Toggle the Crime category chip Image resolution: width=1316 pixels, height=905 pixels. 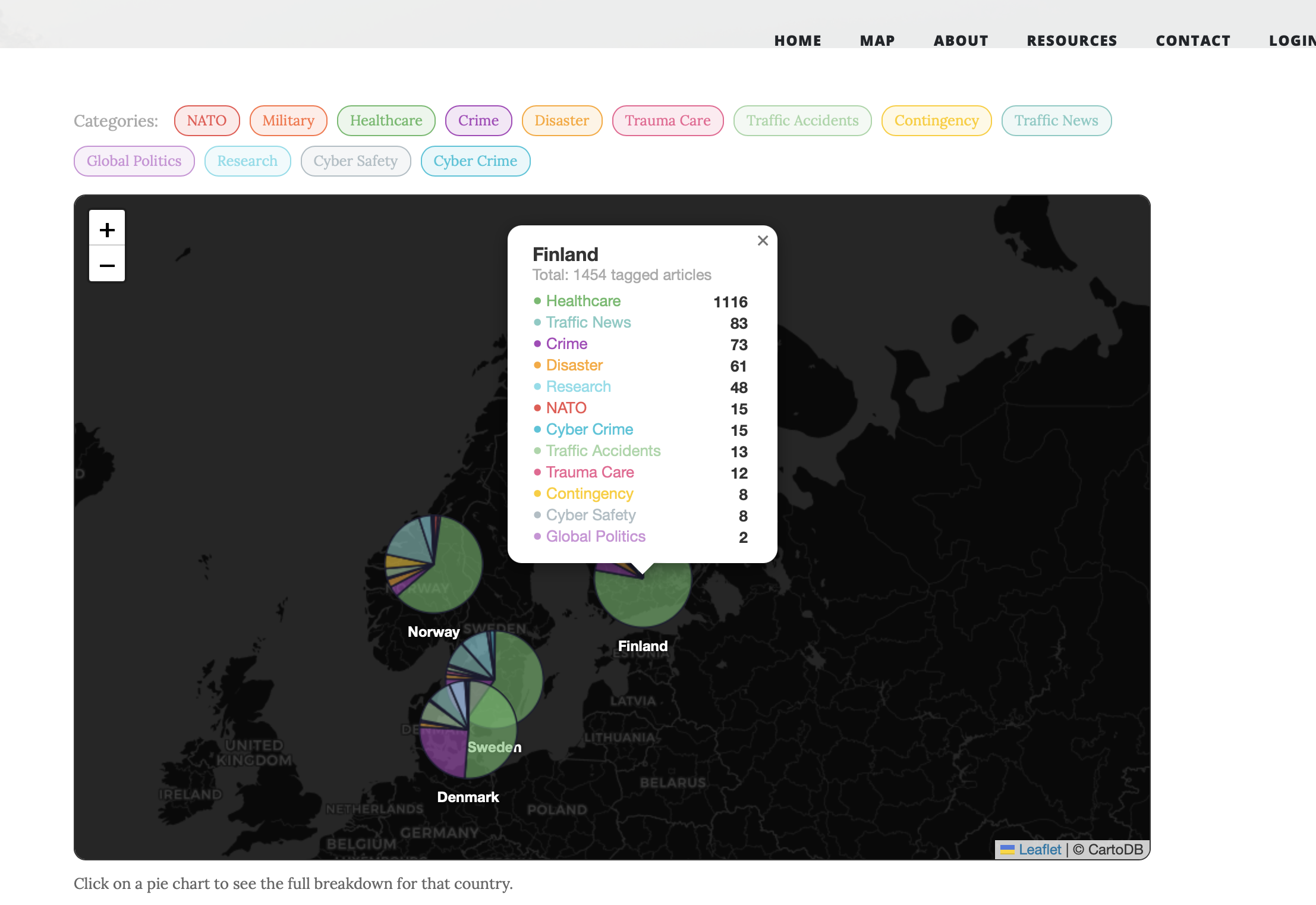tap(478, 121)
